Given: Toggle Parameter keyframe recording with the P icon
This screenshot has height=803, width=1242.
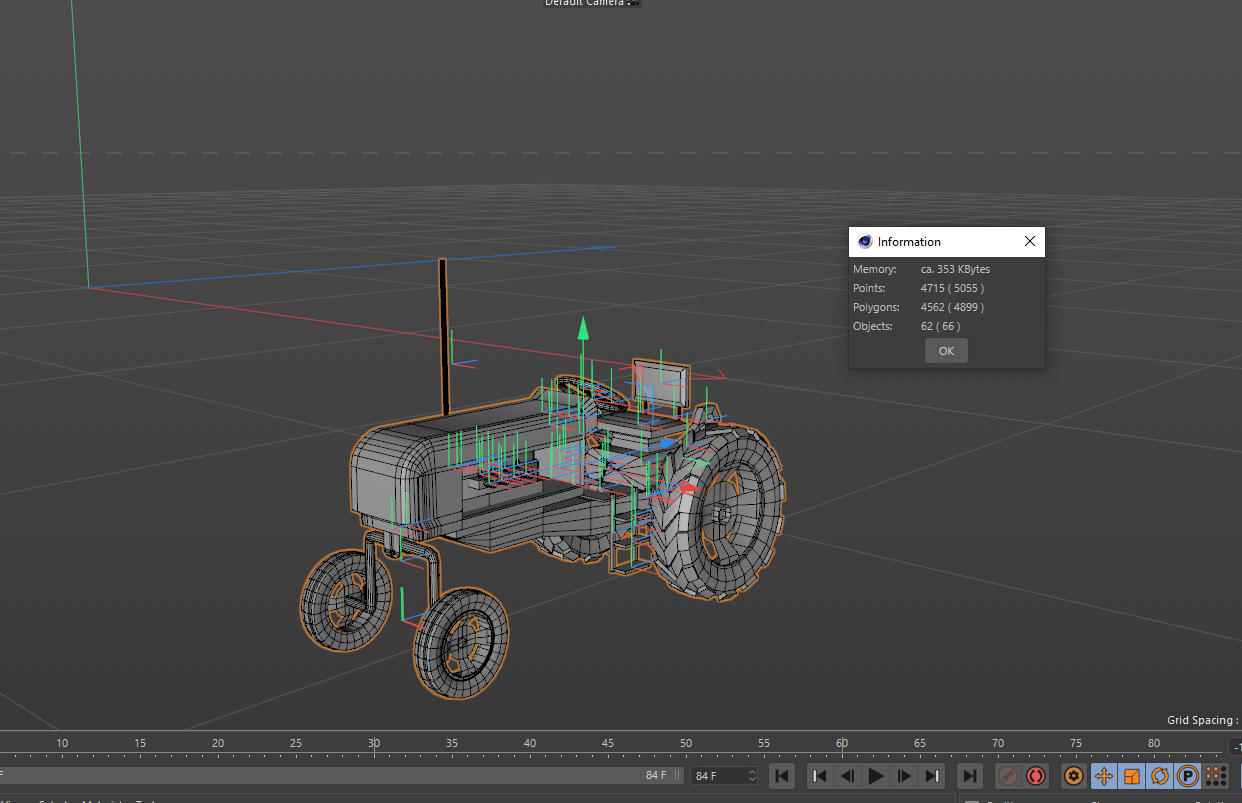Looking at the screenshot, I should coord(1187,776).
